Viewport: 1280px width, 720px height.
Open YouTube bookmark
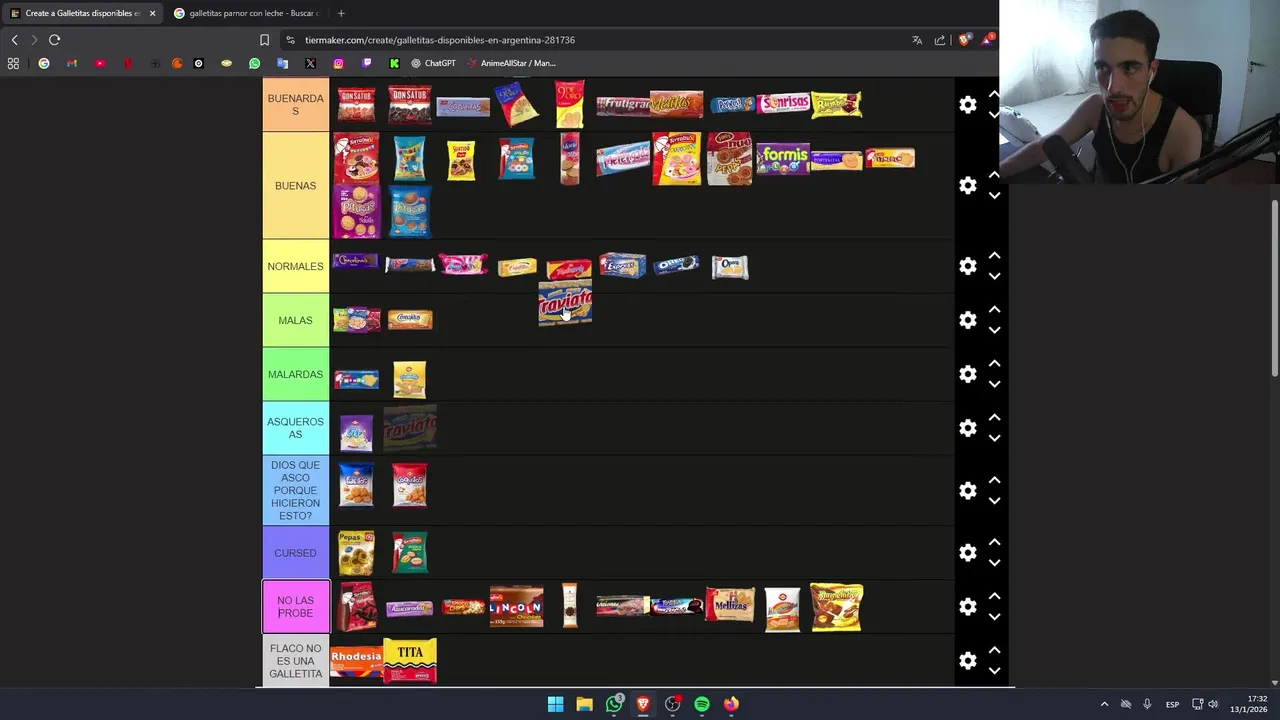click(x=100, y=63)
